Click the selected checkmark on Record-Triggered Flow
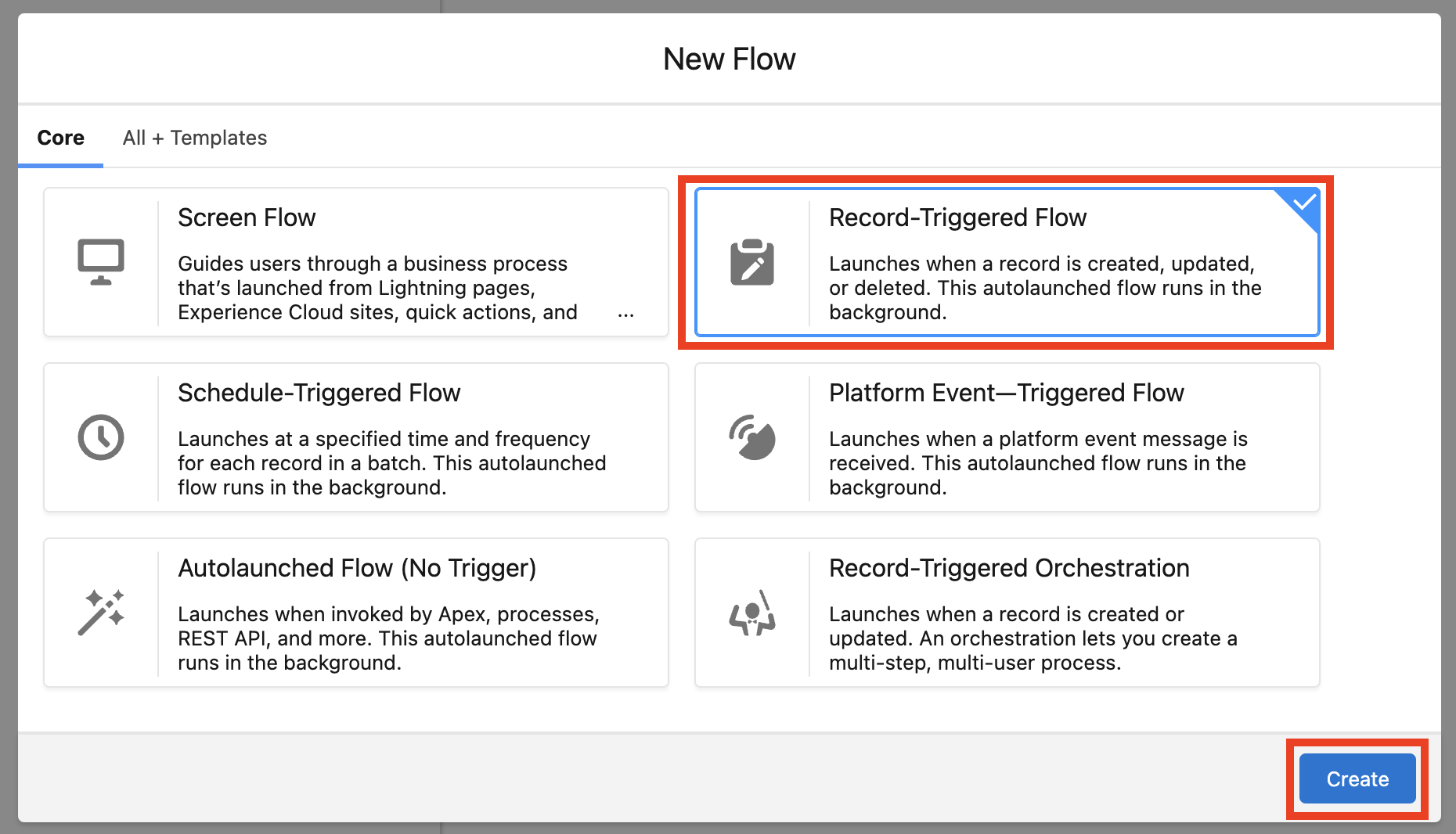 (1304, 203)
